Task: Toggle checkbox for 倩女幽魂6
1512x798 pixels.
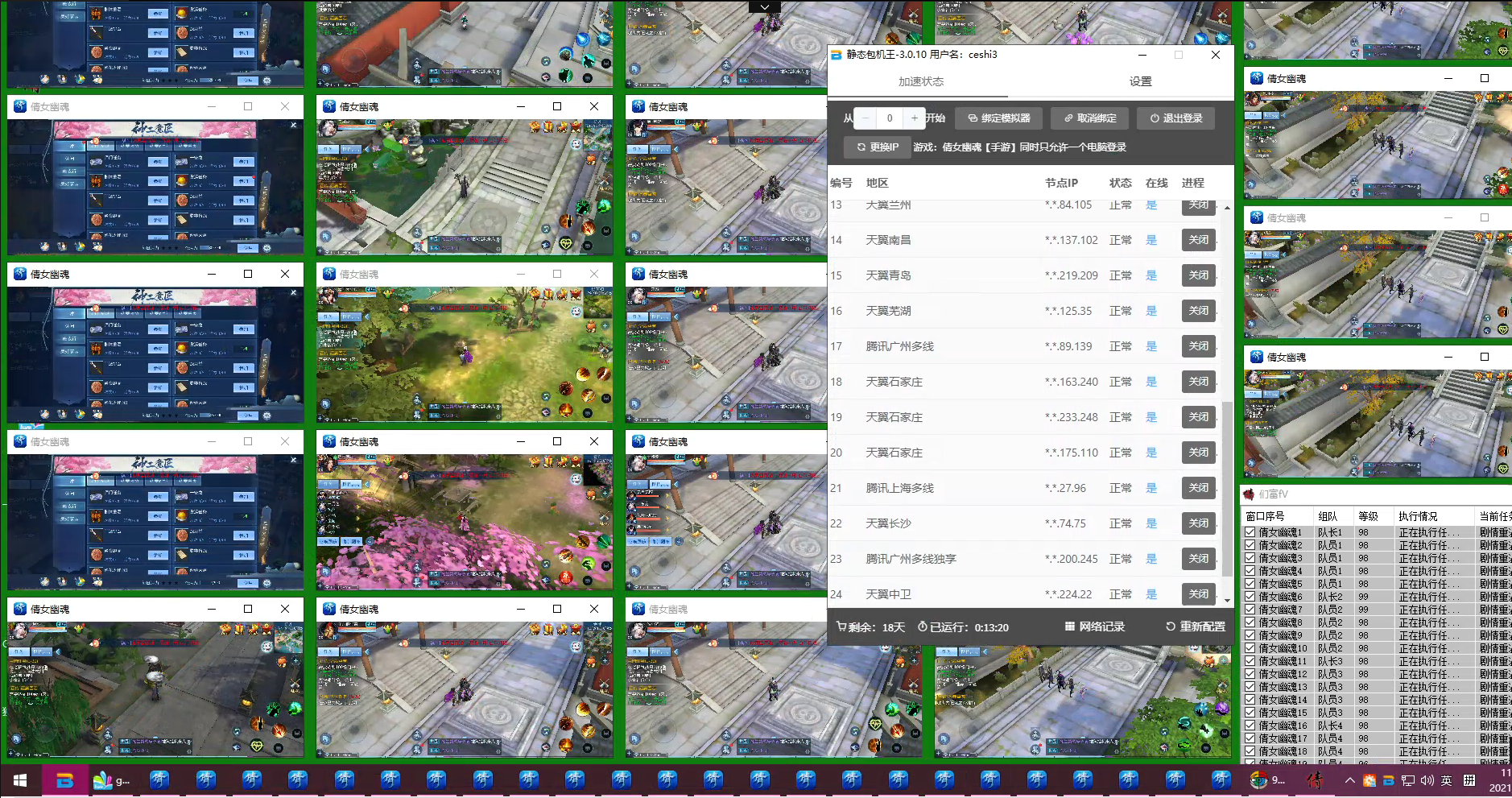Action: pyautogui.click(x=1250, y=597)
